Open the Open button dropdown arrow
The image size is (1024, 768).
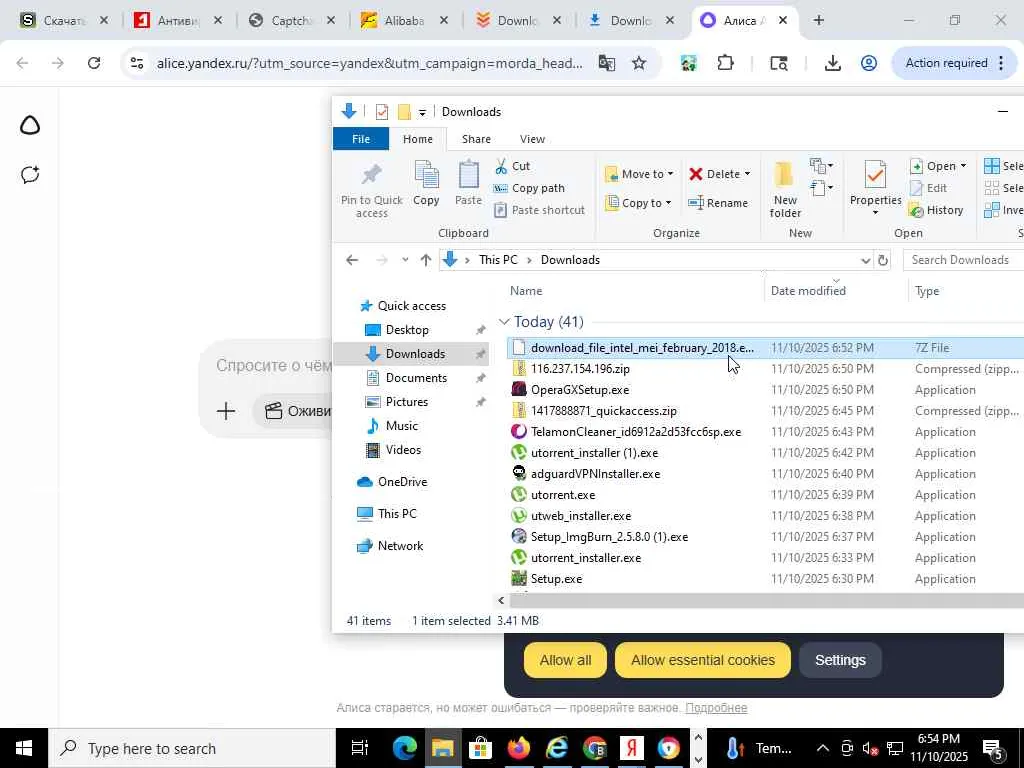coord(963,166)
